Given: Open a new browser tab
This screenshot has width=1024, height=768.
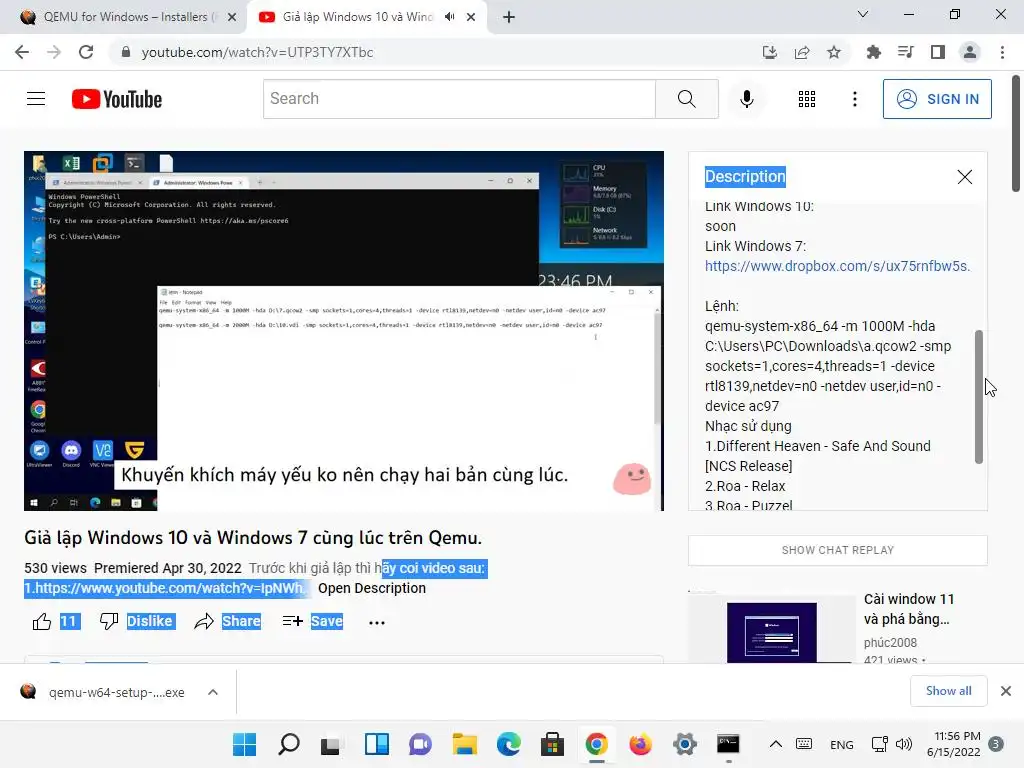Looking at the screenshot, I should [509, 17].
